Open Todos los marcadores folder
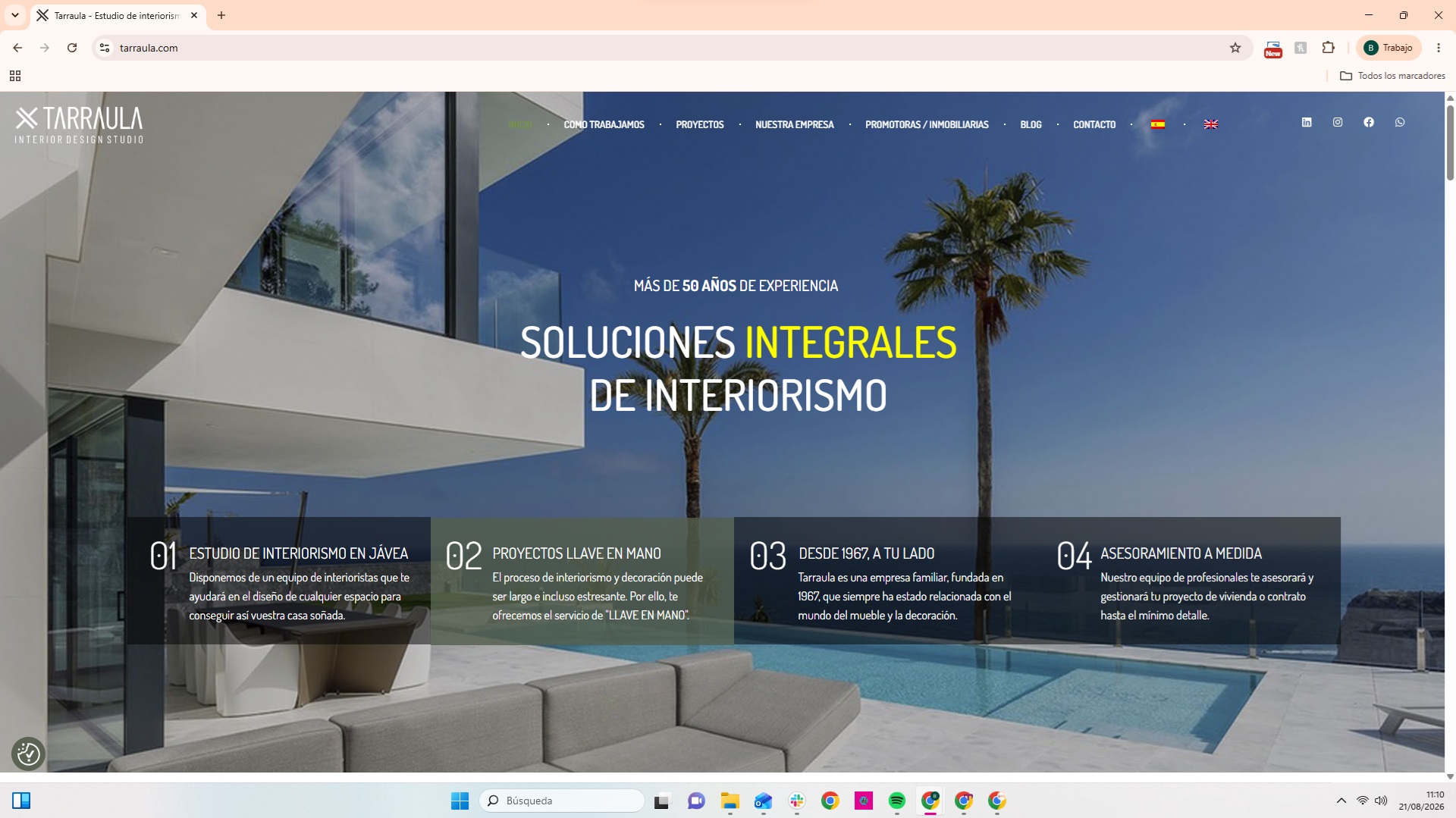Screen dimensions: 1456x818 1393,76
